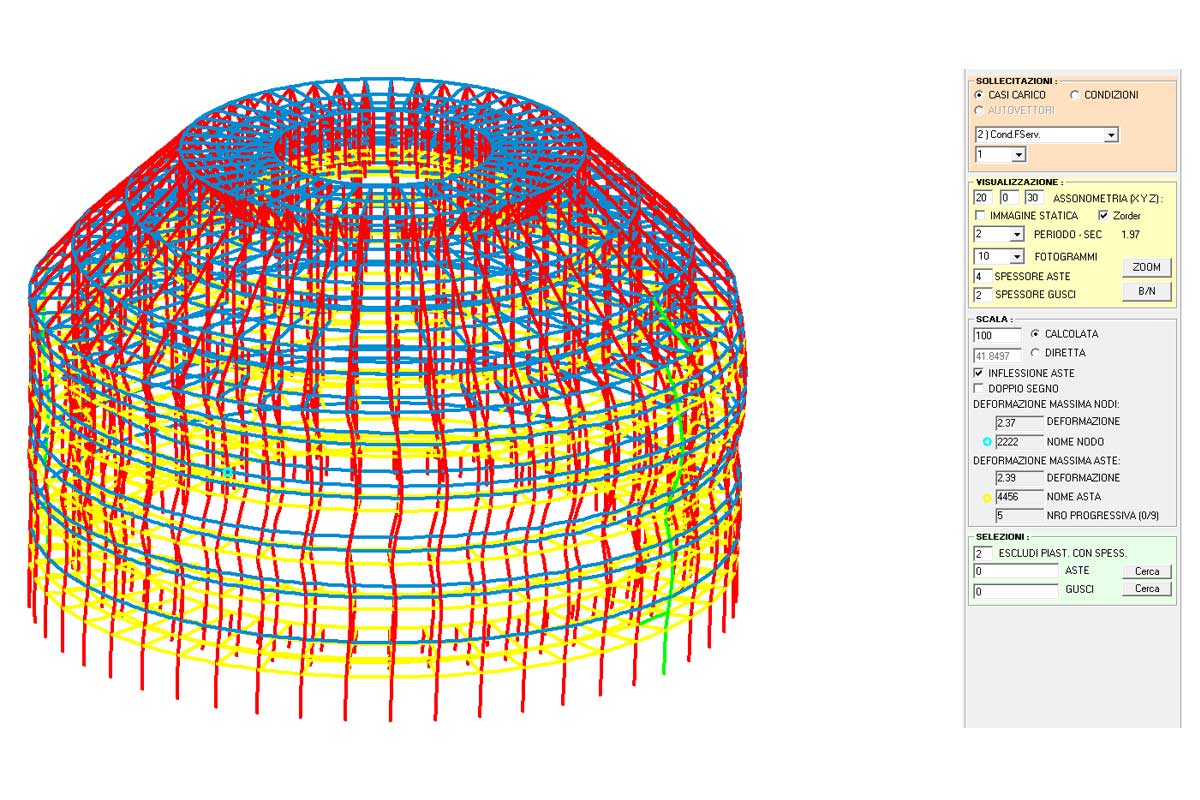This screenshot has height=800, width=1200.
Task: Click the scale value field showing 100
Action: click(997, 335)
